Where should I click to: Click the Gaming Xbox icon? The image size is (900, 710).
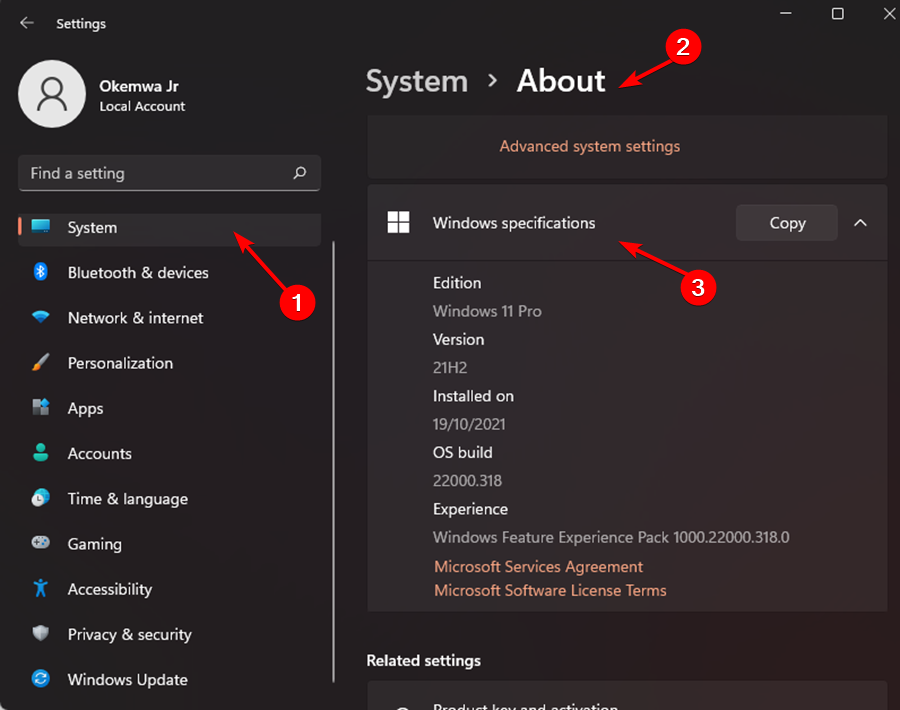click(41, 543)
